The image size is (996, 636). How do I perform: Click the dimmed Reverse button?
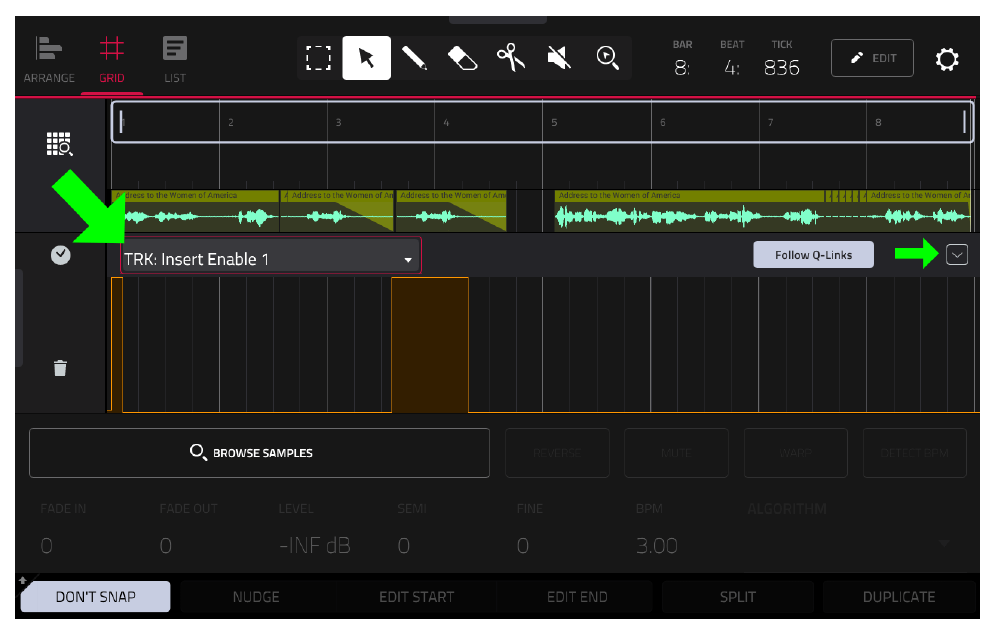tap(557, 453)
